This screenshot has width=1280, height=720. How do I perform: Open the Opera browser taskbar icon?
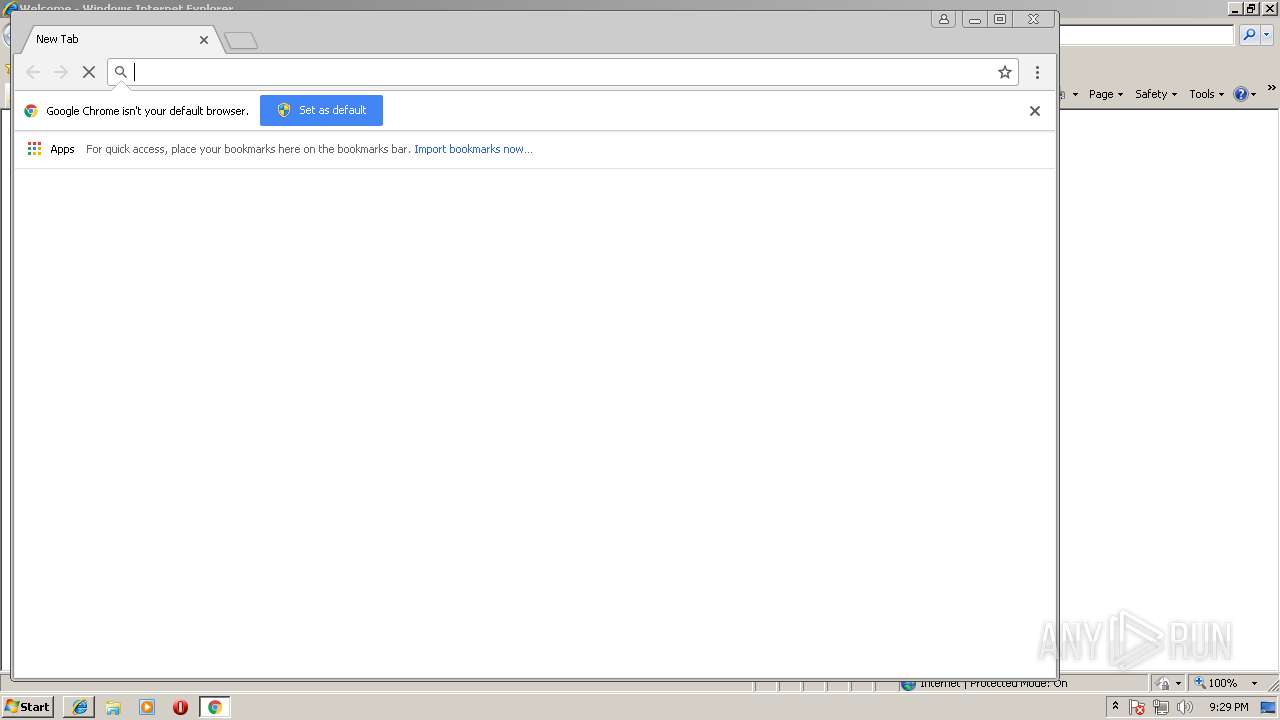(x=180, y=707)
